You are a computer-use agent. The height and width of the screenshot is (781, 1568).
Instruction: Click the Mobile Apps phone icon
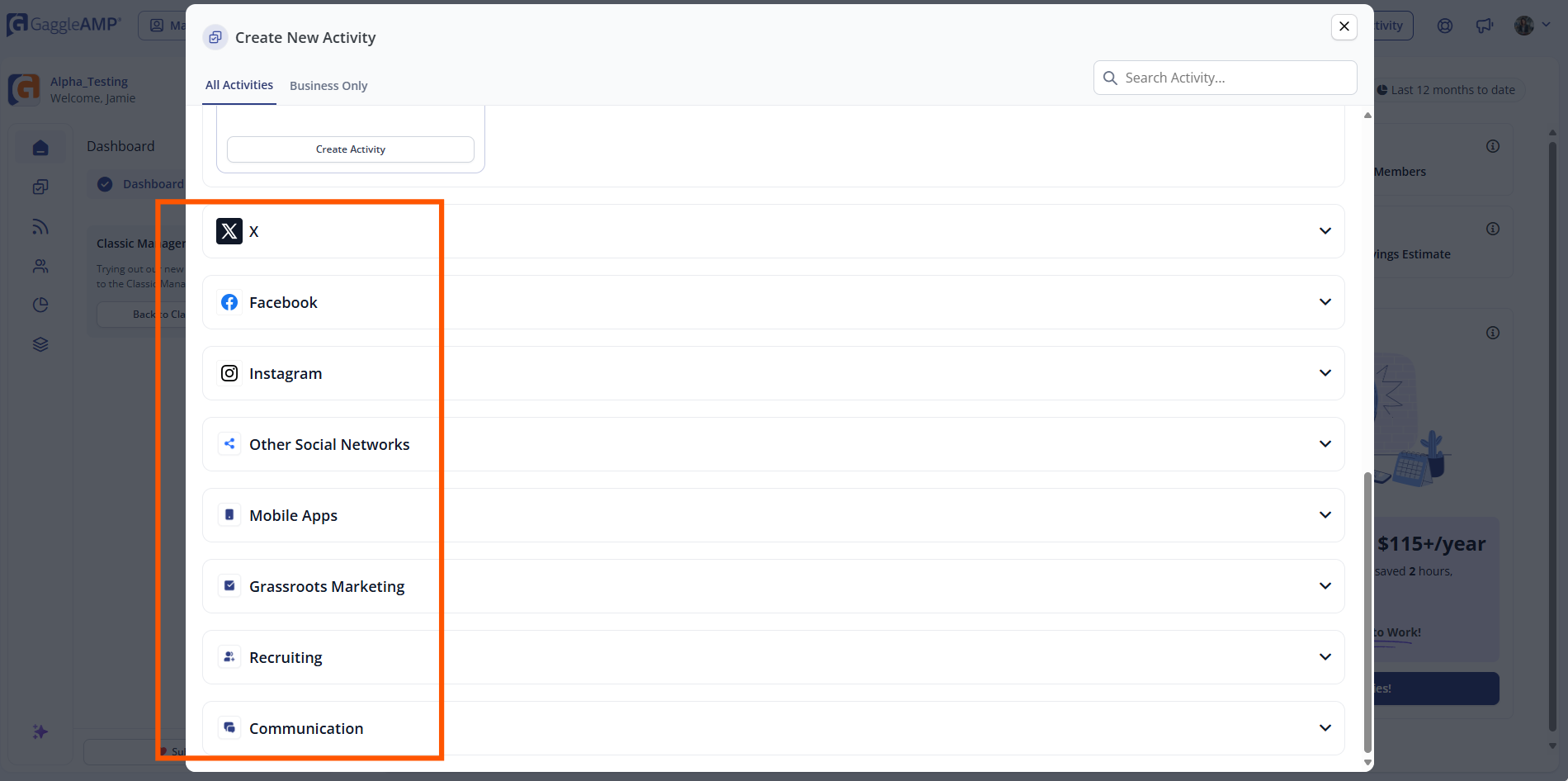229,515
